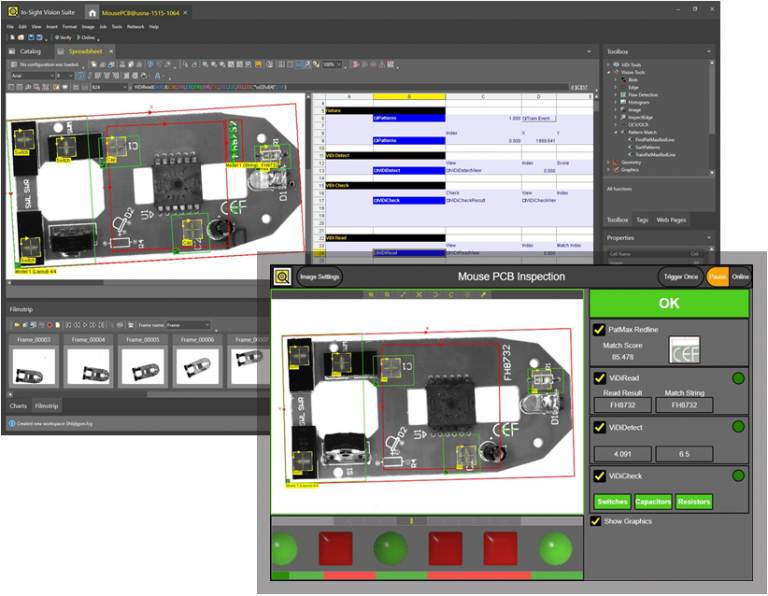Image resolution: width=768 pixels, height=596 pixels.
Task: Open the File menu
Action: point(10,26)
